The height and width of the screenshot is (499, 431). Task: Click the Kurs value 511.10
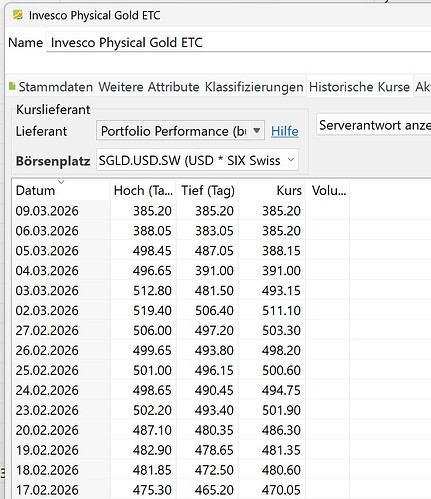(281, 311)
